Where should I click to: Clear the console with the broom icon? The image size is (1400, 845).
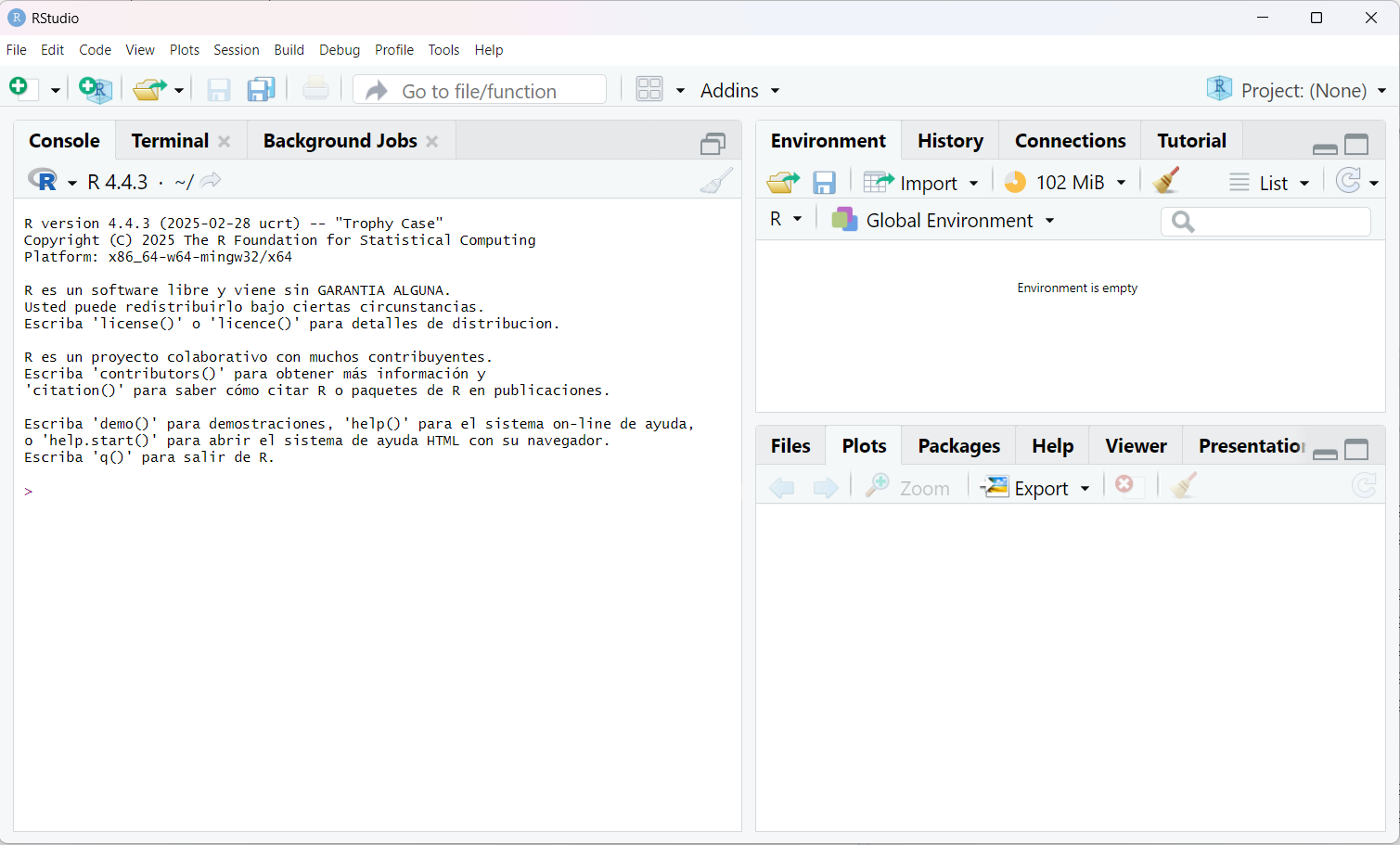[x=715, y=181]
